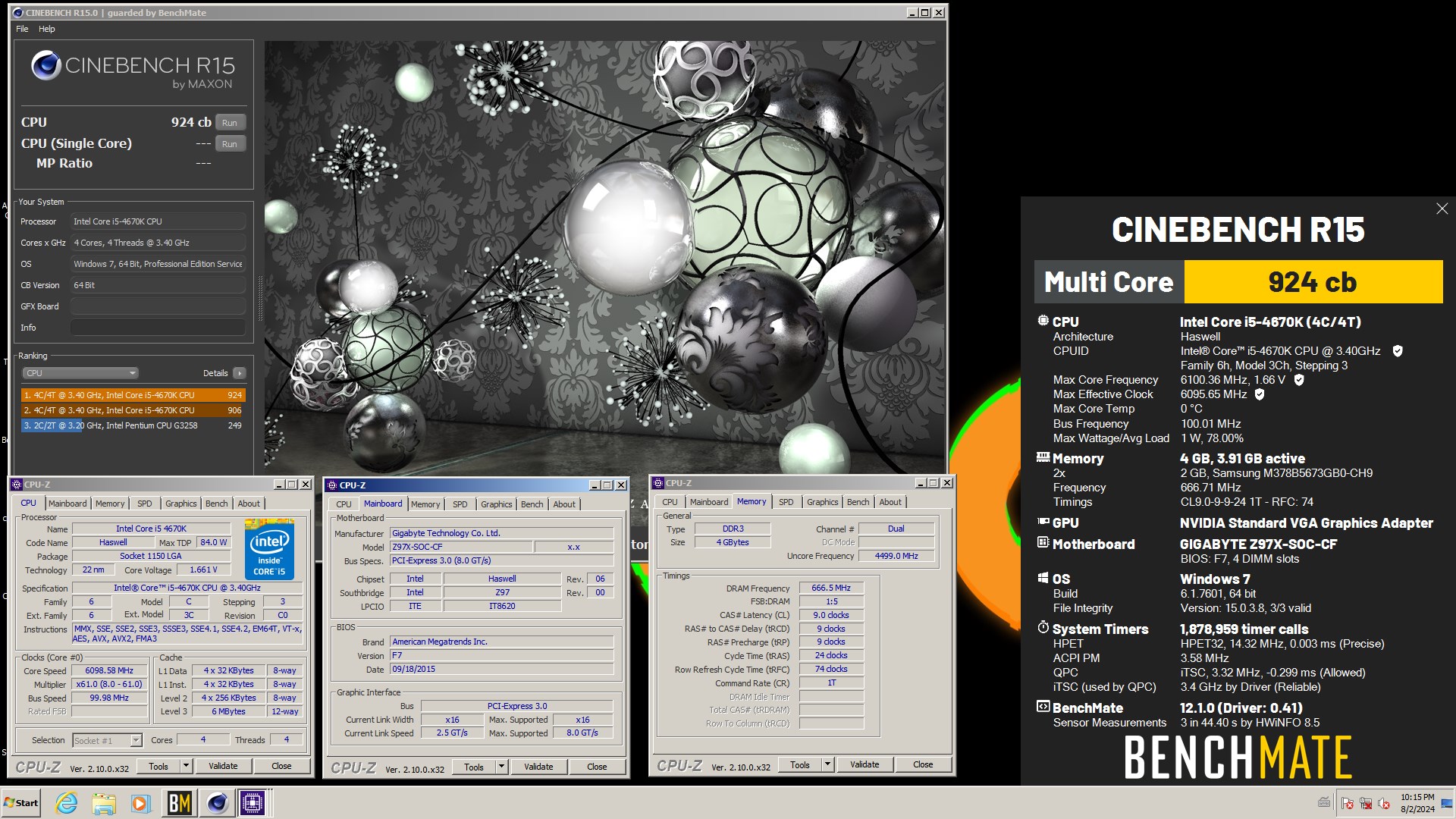This screenshot has width=1456, height=819.
Task: Click Tools button in left CPU-Z window
Action: (x=158, y=766)
